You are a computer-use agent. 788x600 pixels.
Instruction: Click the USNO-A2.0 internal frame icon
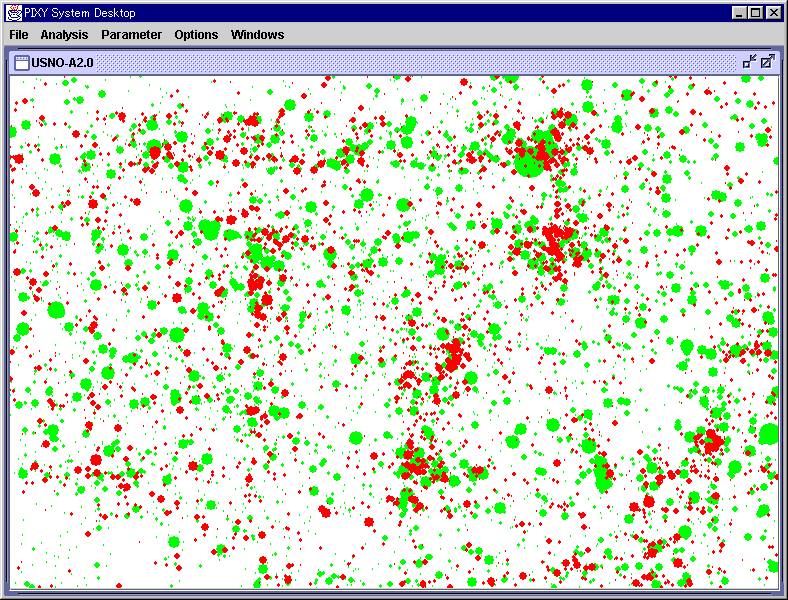[22, 63]
